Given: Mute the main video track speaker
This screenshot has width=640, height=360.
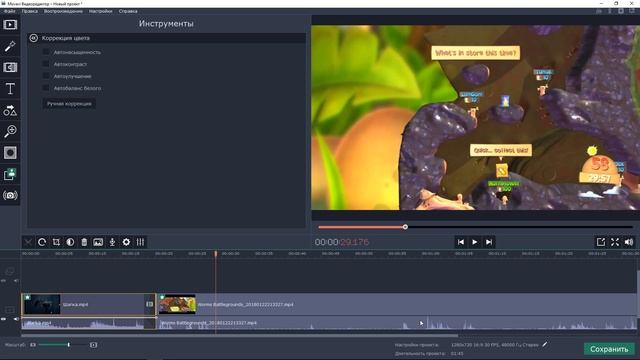Looking at the screenshot, I should (16, 319).
